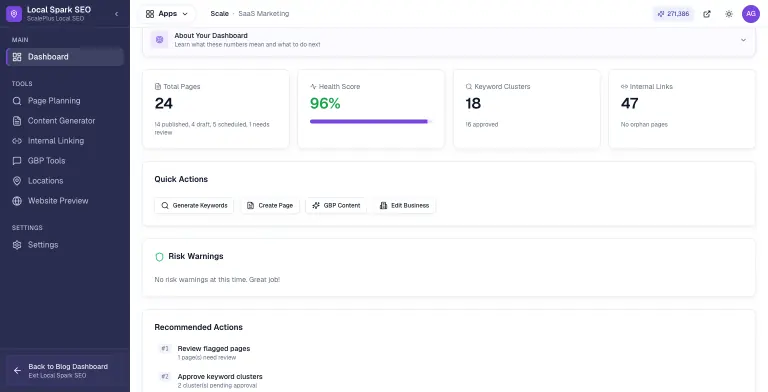Click the Settings gear icon
The width and height of the screenshot is (768, 392).
tap(17, 245)
